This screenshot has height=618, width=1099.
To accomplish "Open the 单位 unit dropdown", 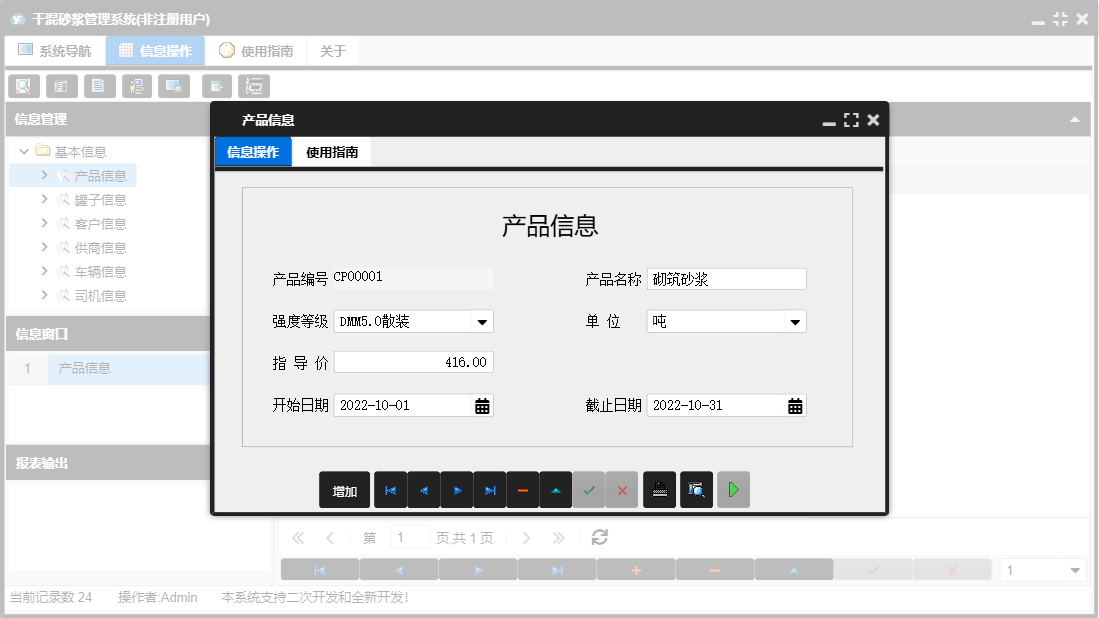I will (x=797, y=321).
